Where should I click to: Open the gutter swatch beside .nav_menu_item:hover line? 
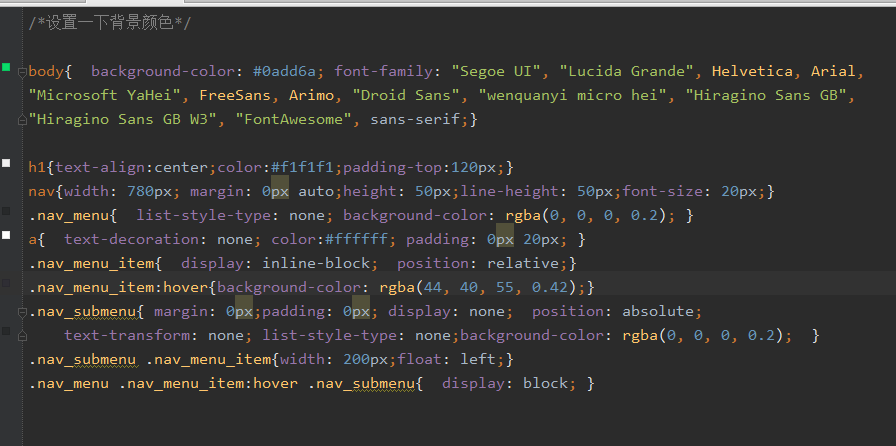point(6,283)
